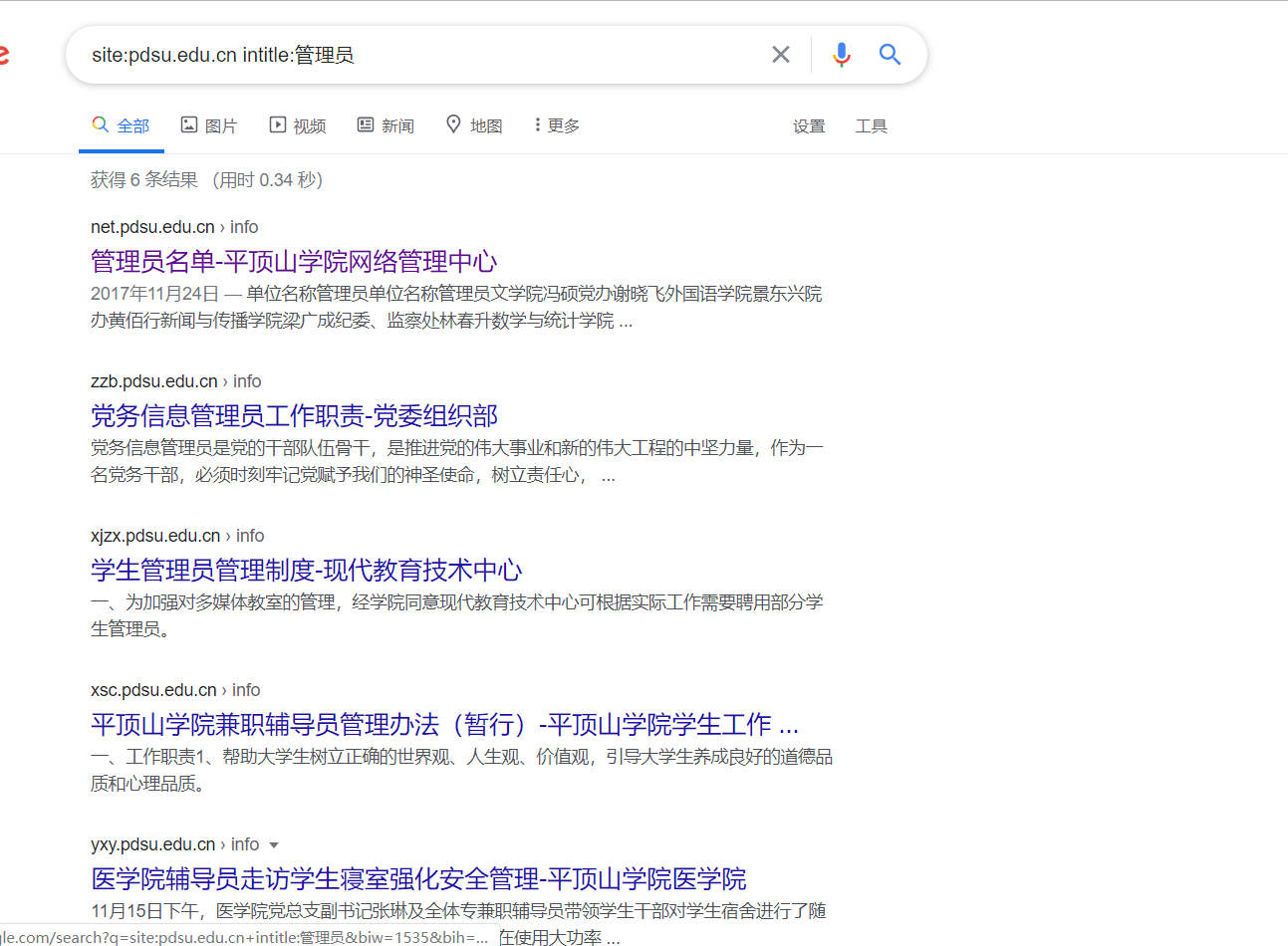
Task: Open result 医学院辅导员走访学生寝室强化安全管理
Action: click(418, 878)
